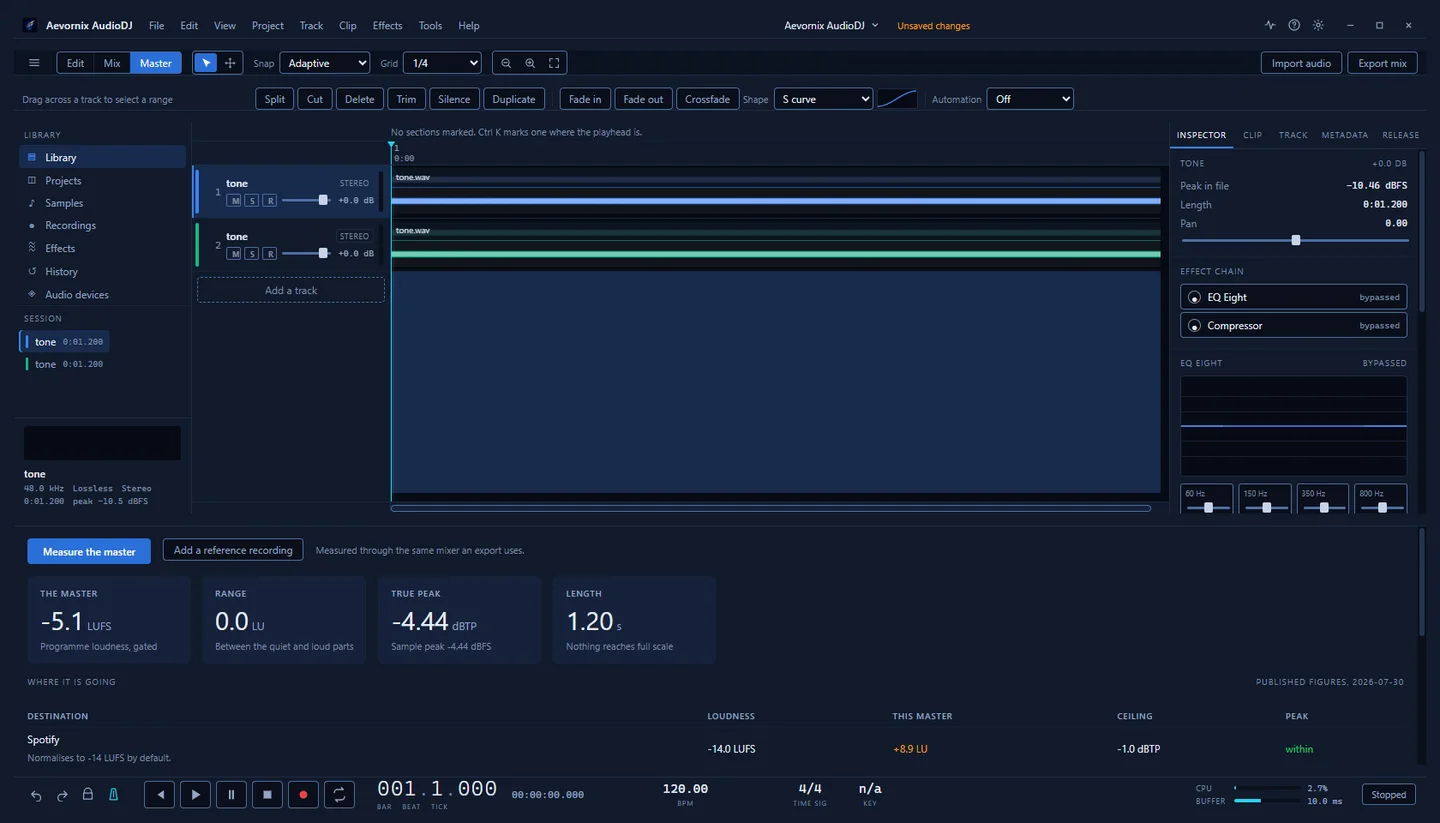
Task: Open Effects in the sidebar
Action: coord(102,248)
